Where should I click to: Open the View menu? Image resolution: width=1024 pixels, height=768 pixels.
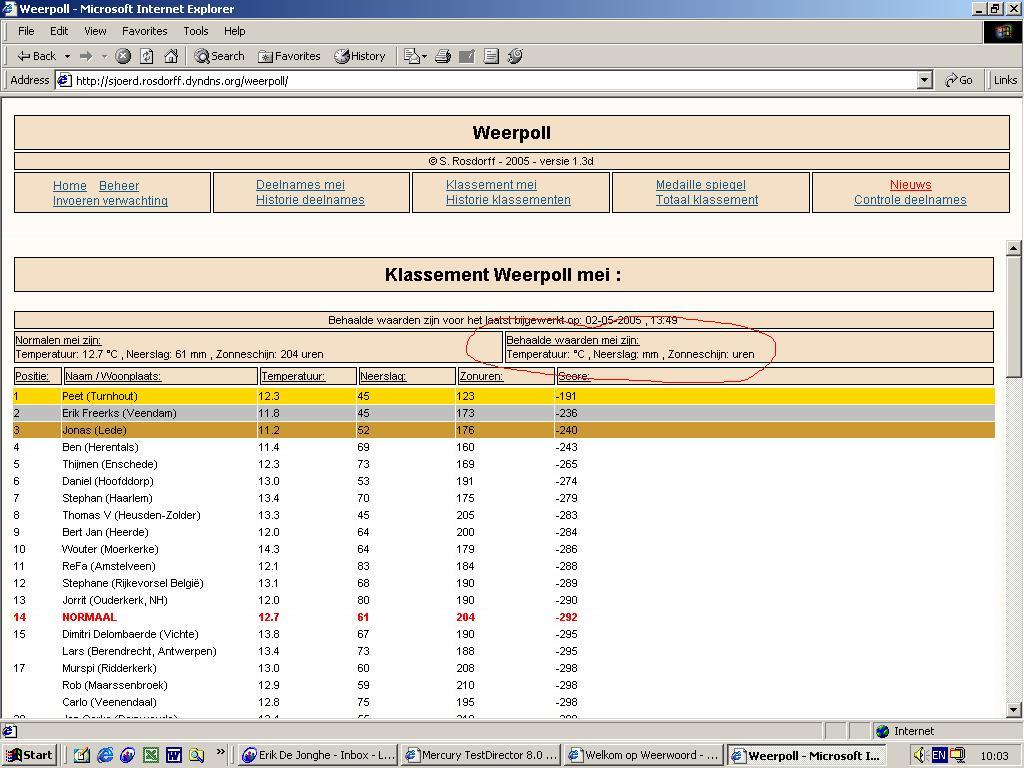(x=95, y=31)
